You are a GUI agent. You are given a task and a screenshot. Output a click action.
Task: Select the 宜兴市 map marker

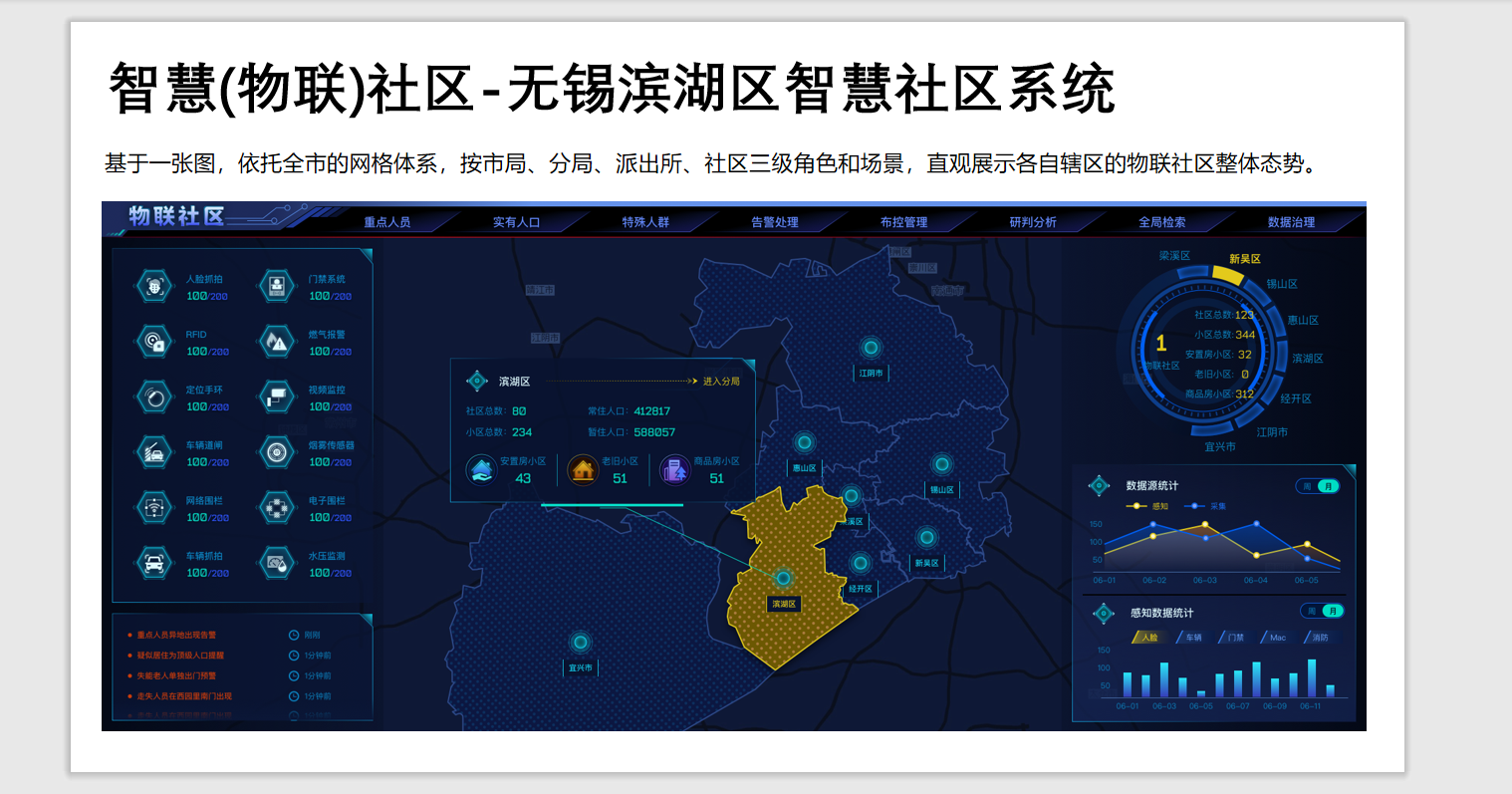(580, 643)
